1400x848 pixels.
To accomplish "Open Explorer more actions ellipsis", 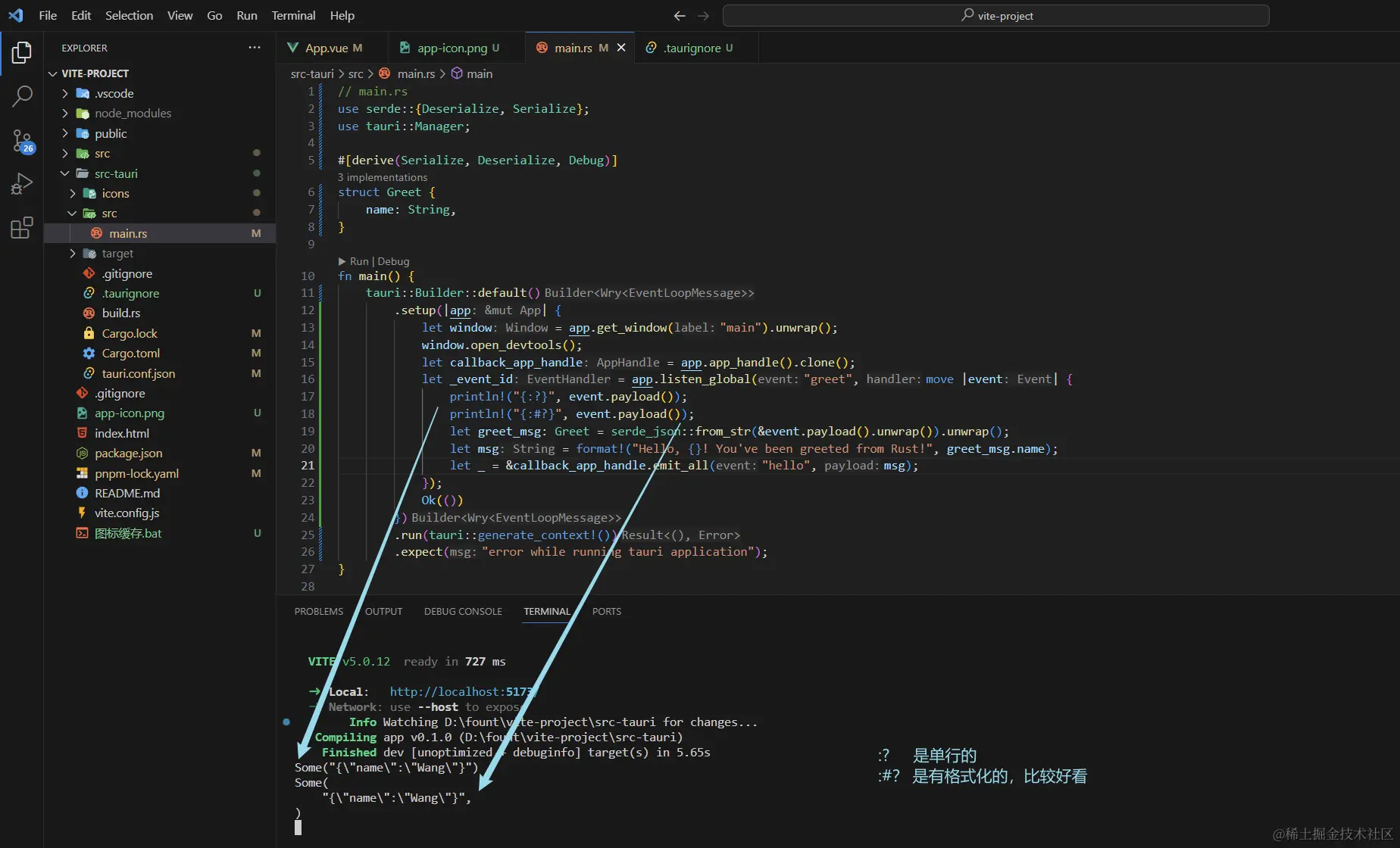I will (255, 48).
